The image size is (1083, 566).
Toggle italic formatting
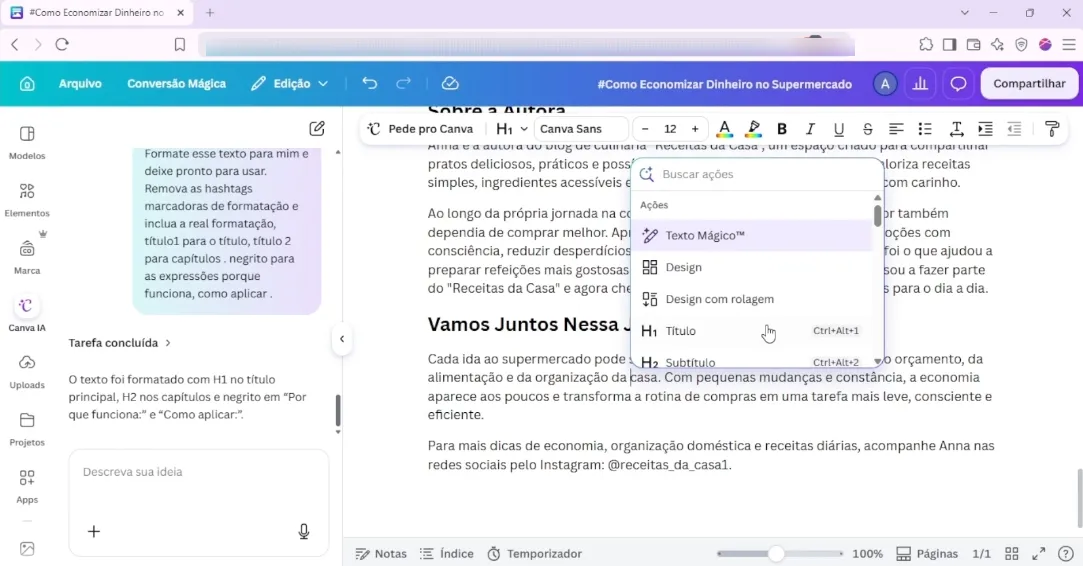tap(810, 129)
